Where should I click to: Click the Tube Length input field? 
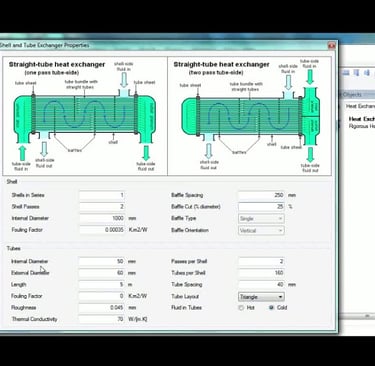point(102,284)
